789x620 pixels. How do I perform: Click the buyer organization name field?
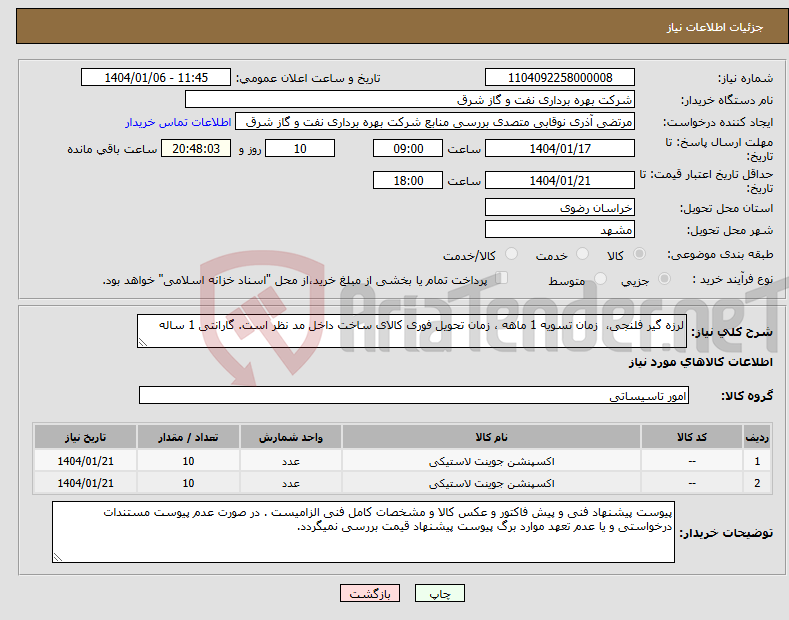[410, 100]
